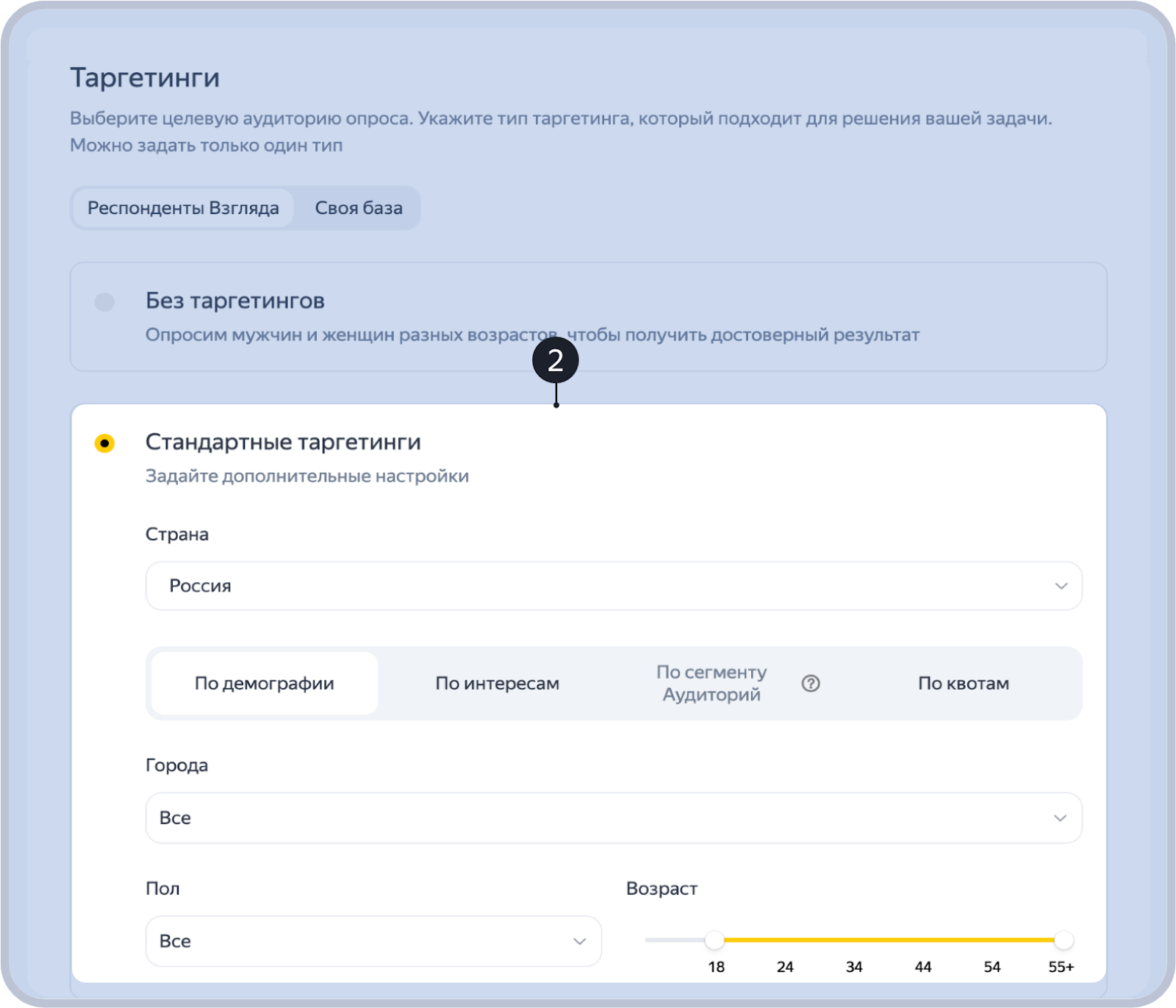Click the age value 54 label
Viewport: 1176px width, 1008px height.
click(992, 967)
